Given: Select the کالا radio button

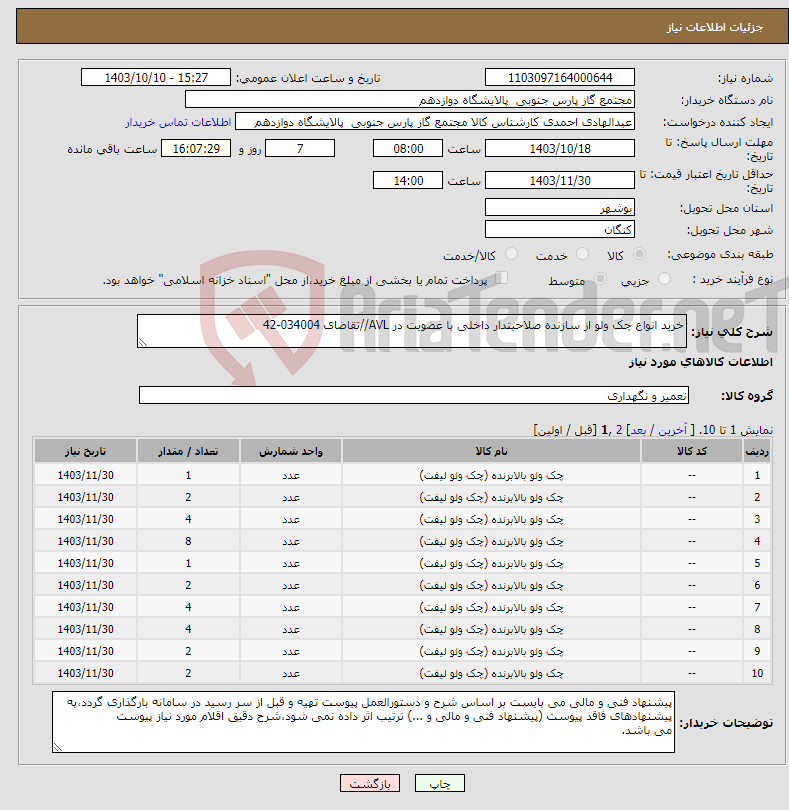Looking at the screenshot, I should pyautogui.click(x=639, y=254).
